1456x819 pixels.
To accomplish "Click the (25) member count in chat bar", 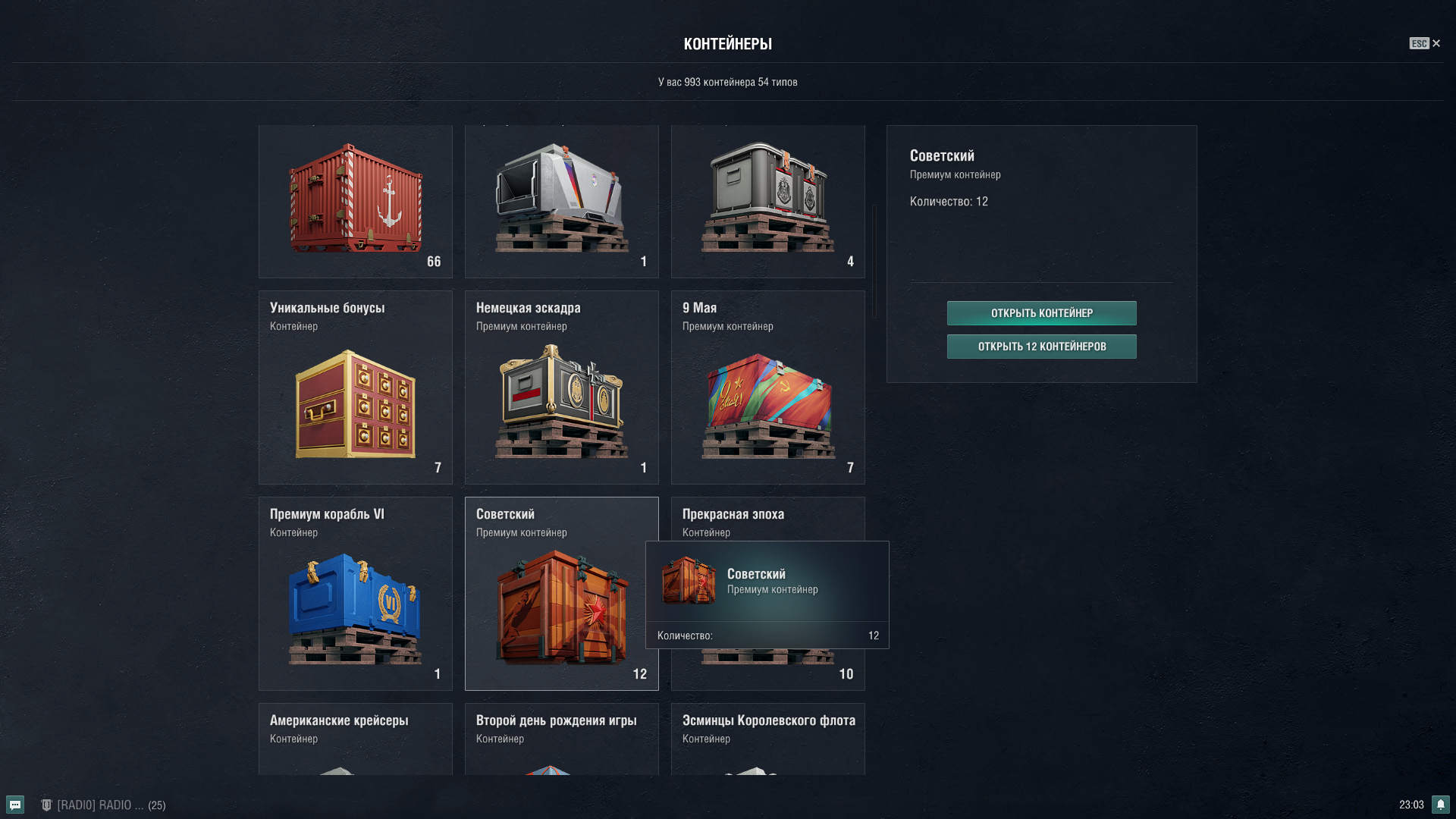I will click(x=157, y=805).
